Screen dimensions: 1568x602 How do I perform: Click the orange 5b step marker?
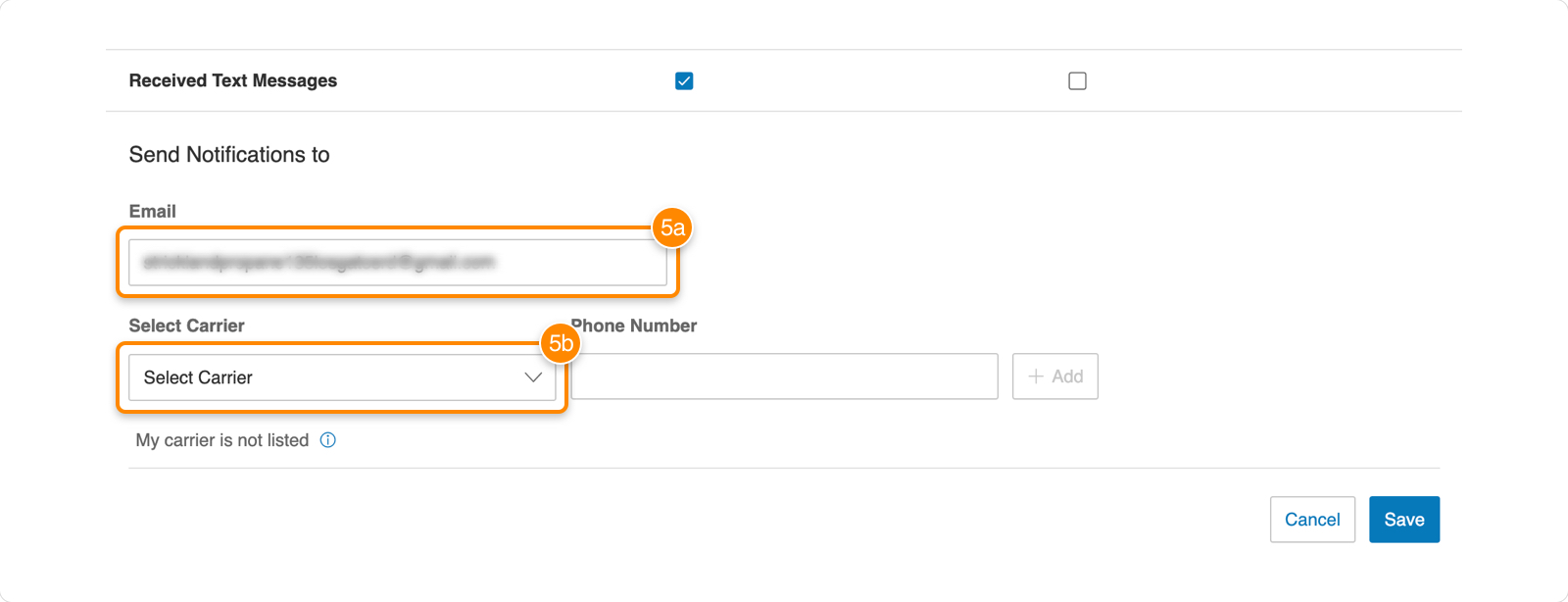[x=559, y=344]
